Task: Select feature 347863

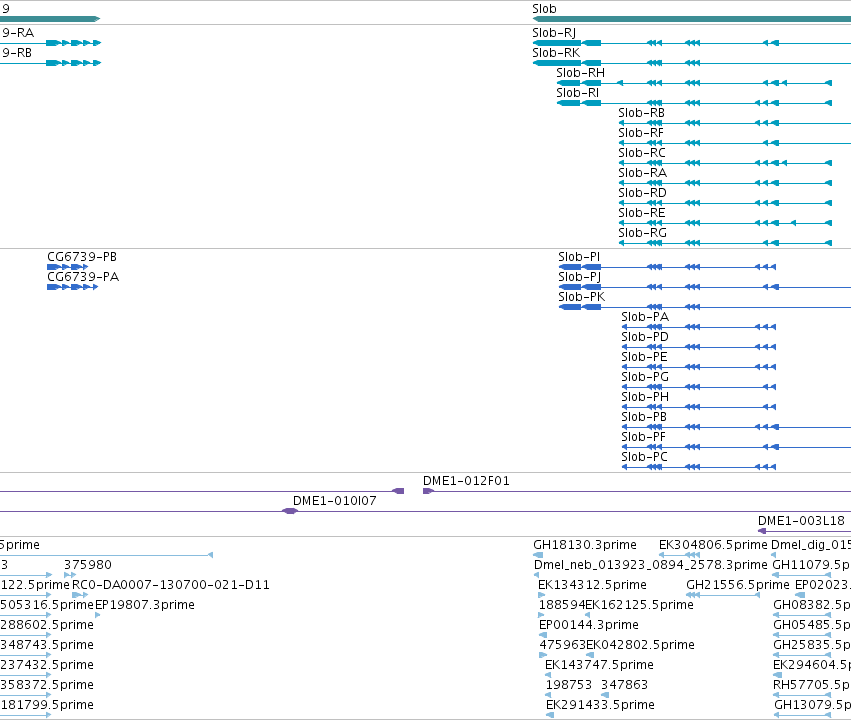Action: pos(624,685)
